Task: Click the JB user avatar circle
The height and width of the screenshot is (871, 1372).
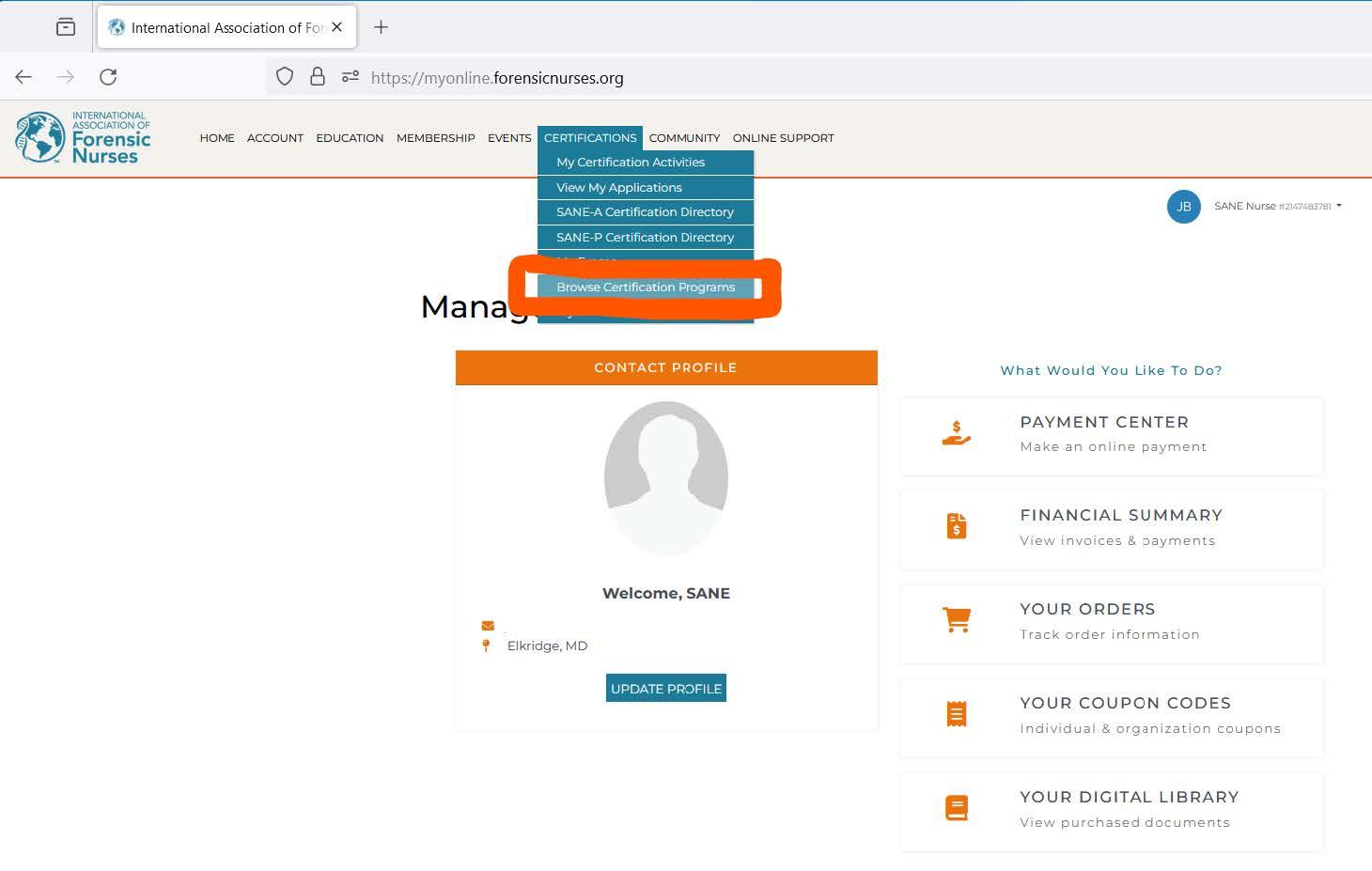Action: [x=1183, y=207]
